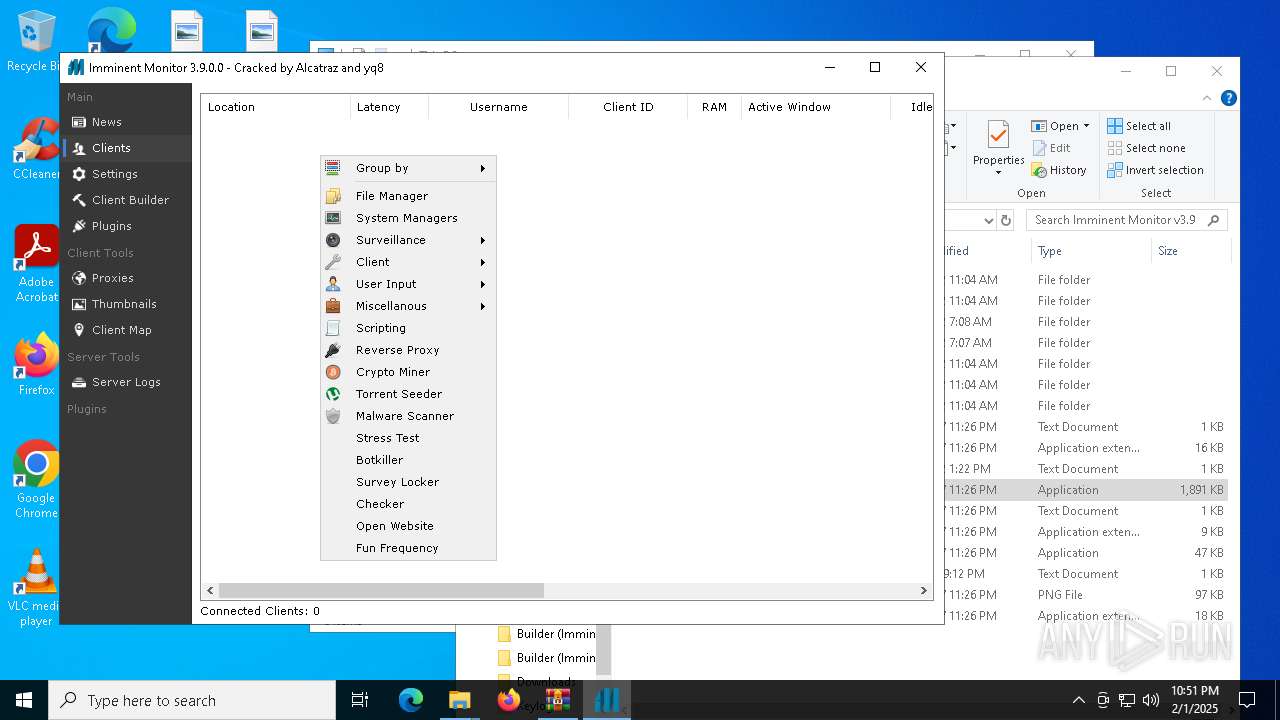Click the Properties icon in Explorer ribbon
1280x720 pixels.
pos(998,135)
